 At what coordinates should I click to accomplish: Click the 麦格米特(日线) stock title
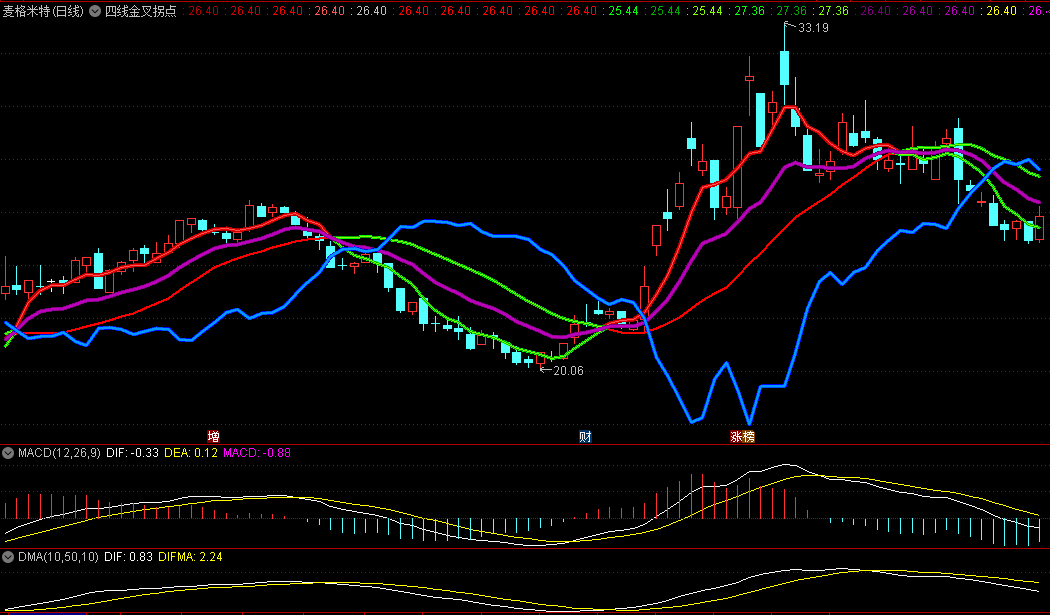[x=44, y=11]
